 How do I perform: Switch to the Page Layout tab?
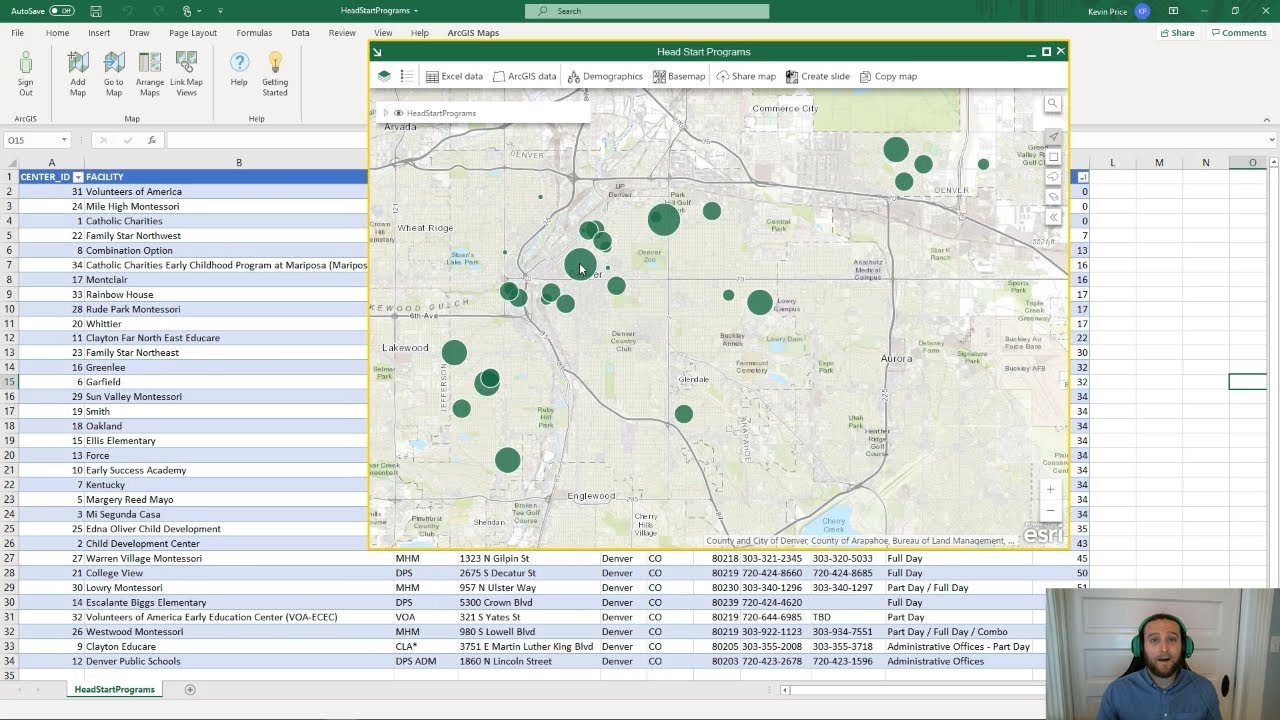pos(193,33)
